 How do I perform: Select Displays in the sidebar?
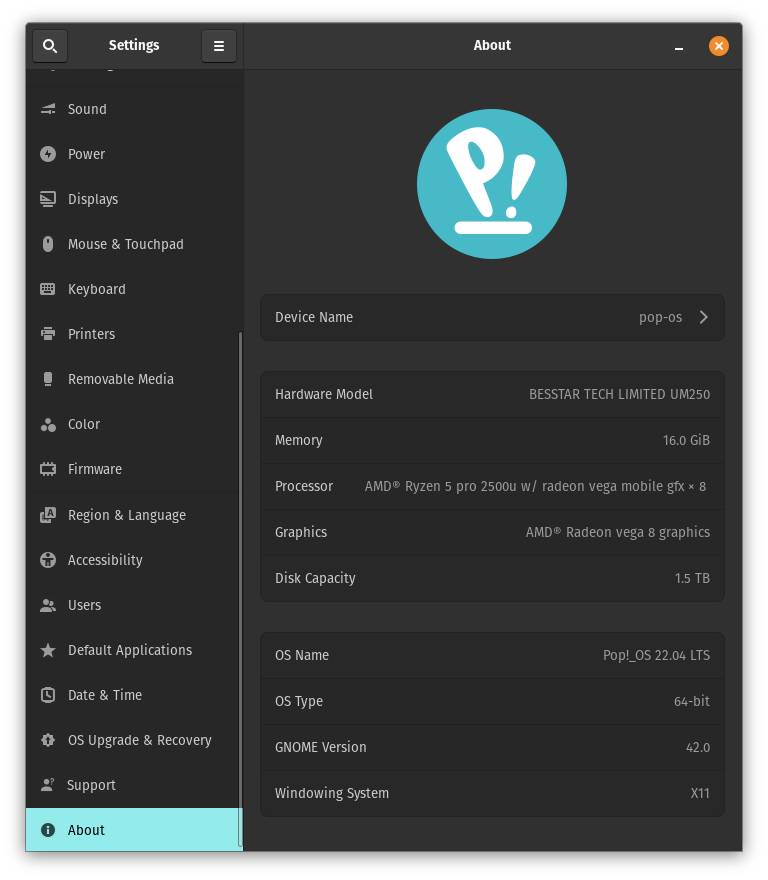pyautogui.click(x=132, y=199)
